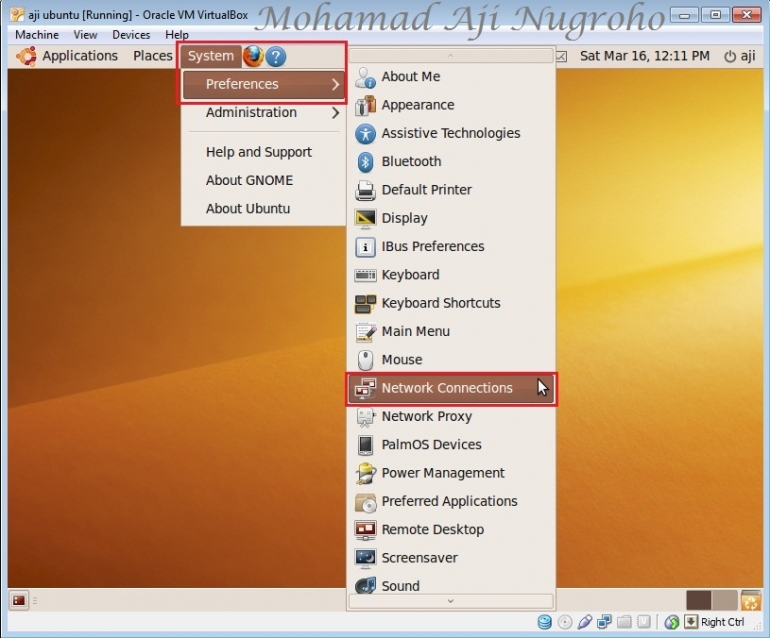Open Mouse preferences

tap(451, 360)
